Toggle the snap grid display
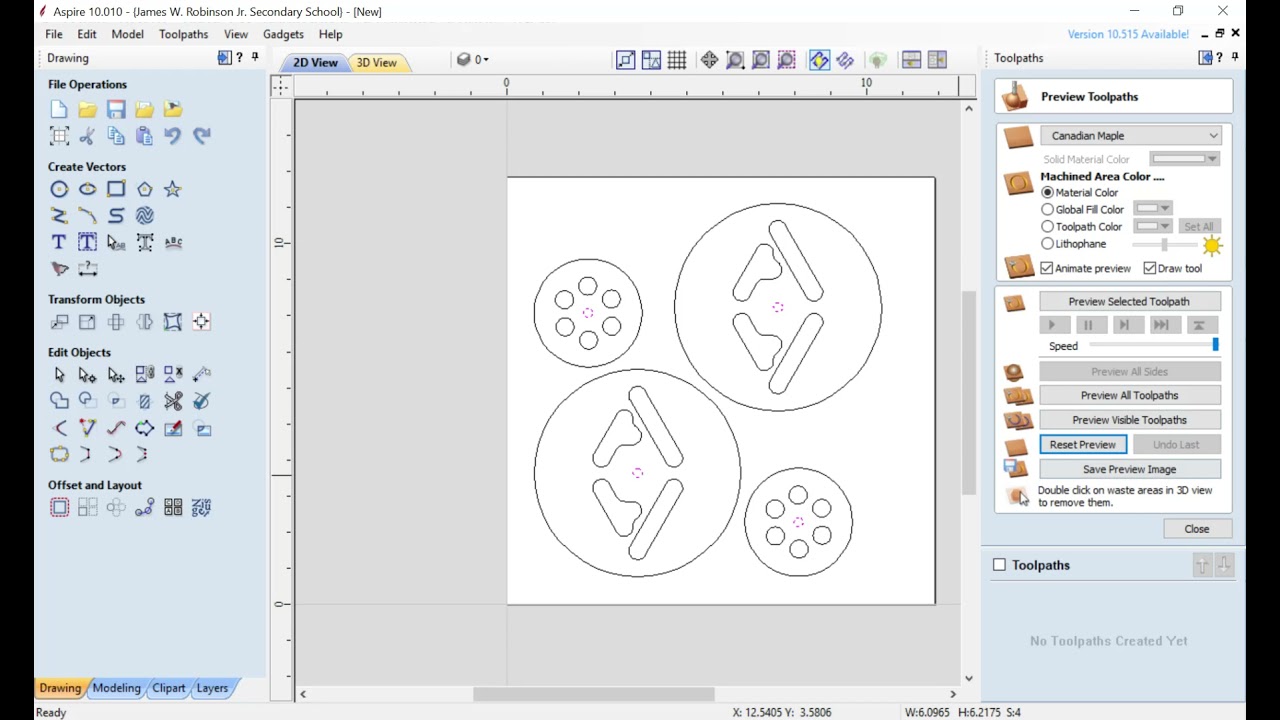Screen dimensions: 1280x720 (x=677, y=60)
